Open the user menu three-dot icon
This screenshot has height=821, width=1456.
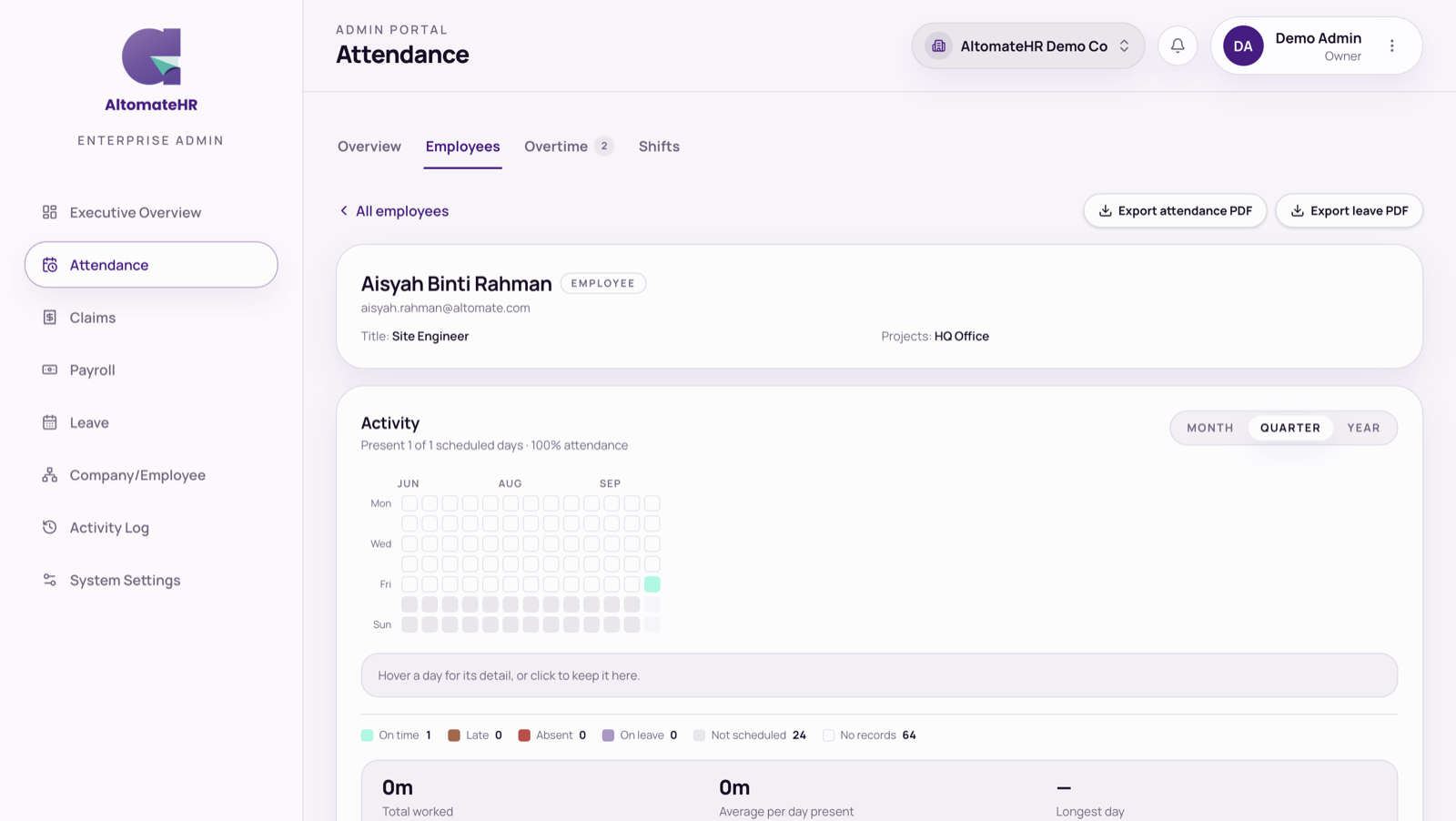pos(1391,46)
